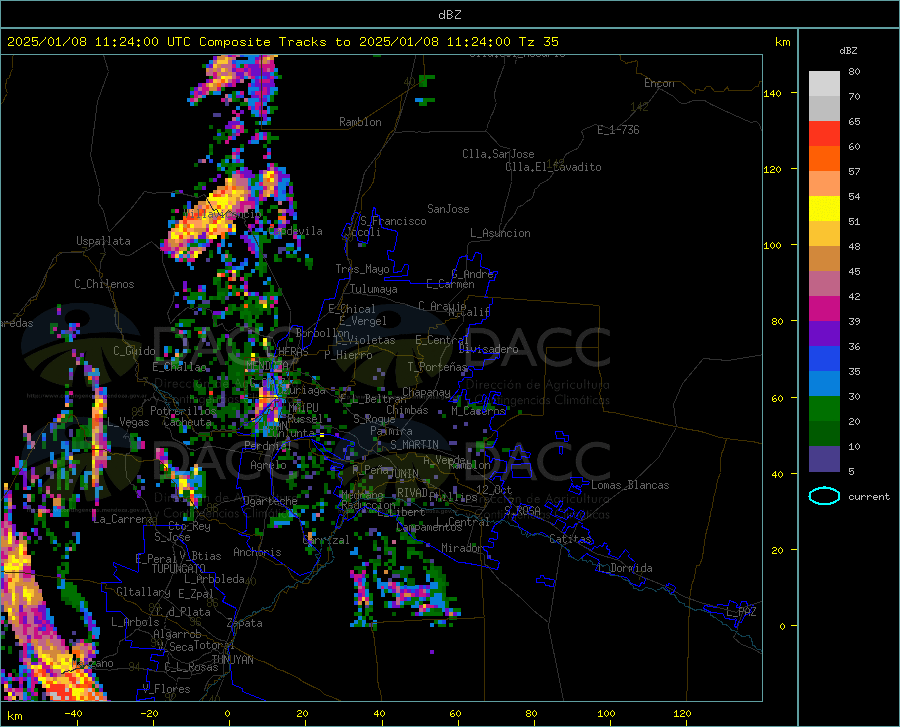
Task: Pick the blue 36 dBZ legend swatch
Action: pos(824,359)
